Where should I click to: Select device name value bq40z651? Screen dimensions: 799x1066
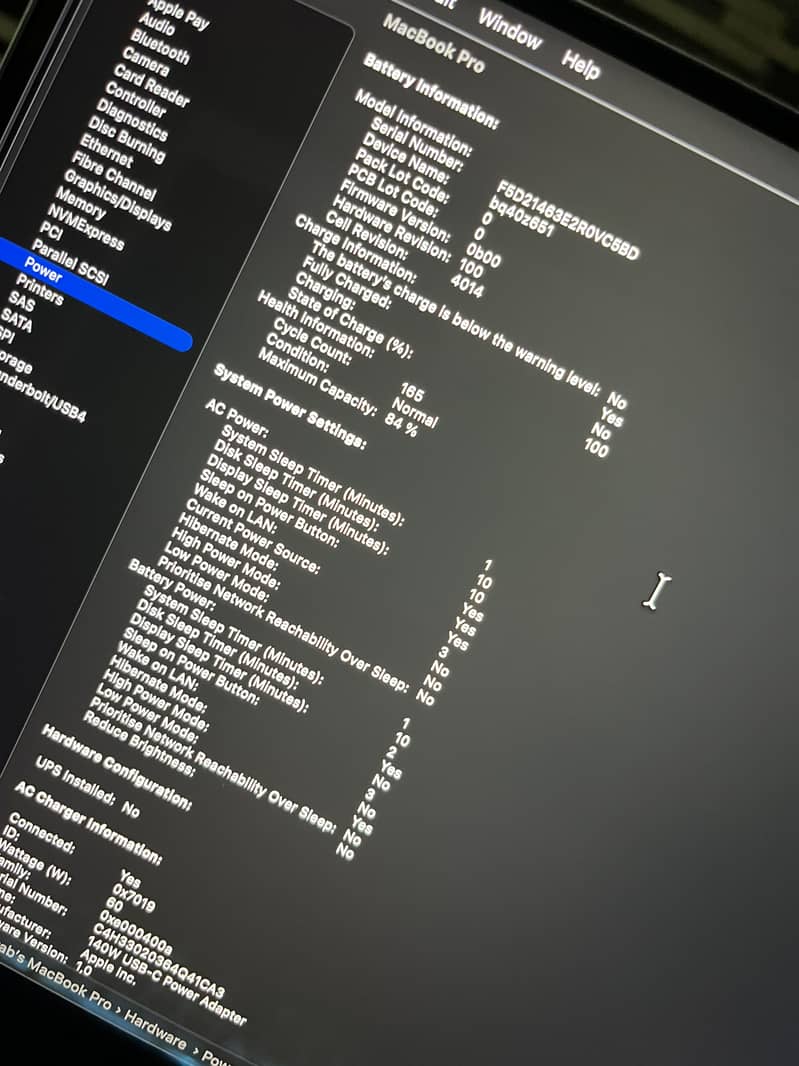(521, 217)
